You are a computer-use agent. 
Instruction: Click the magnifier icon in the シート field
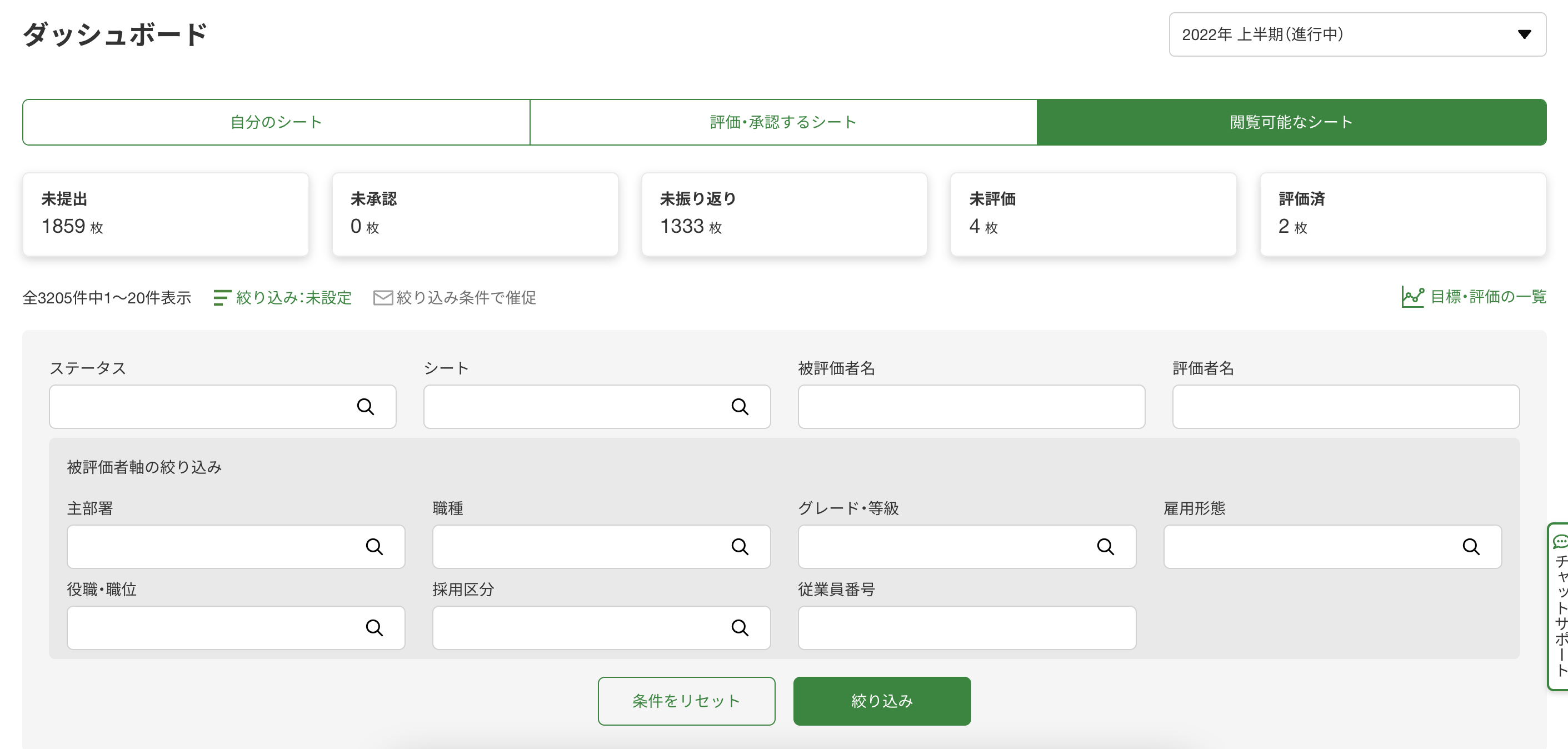coord(740,407)
